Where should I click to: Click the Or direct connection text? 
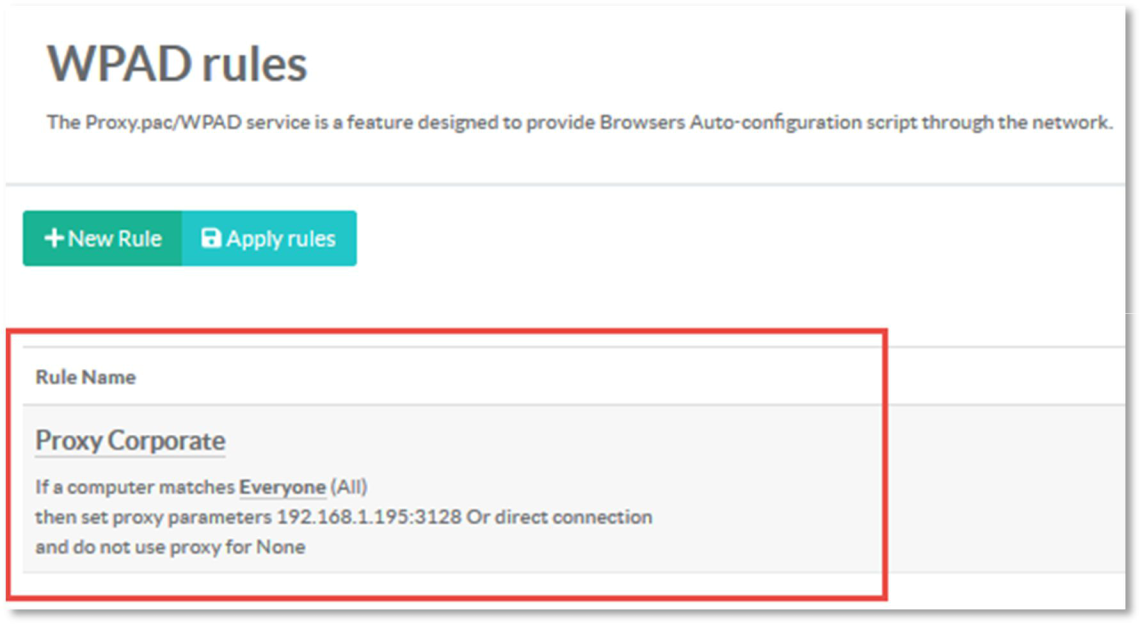coord(559,518)
